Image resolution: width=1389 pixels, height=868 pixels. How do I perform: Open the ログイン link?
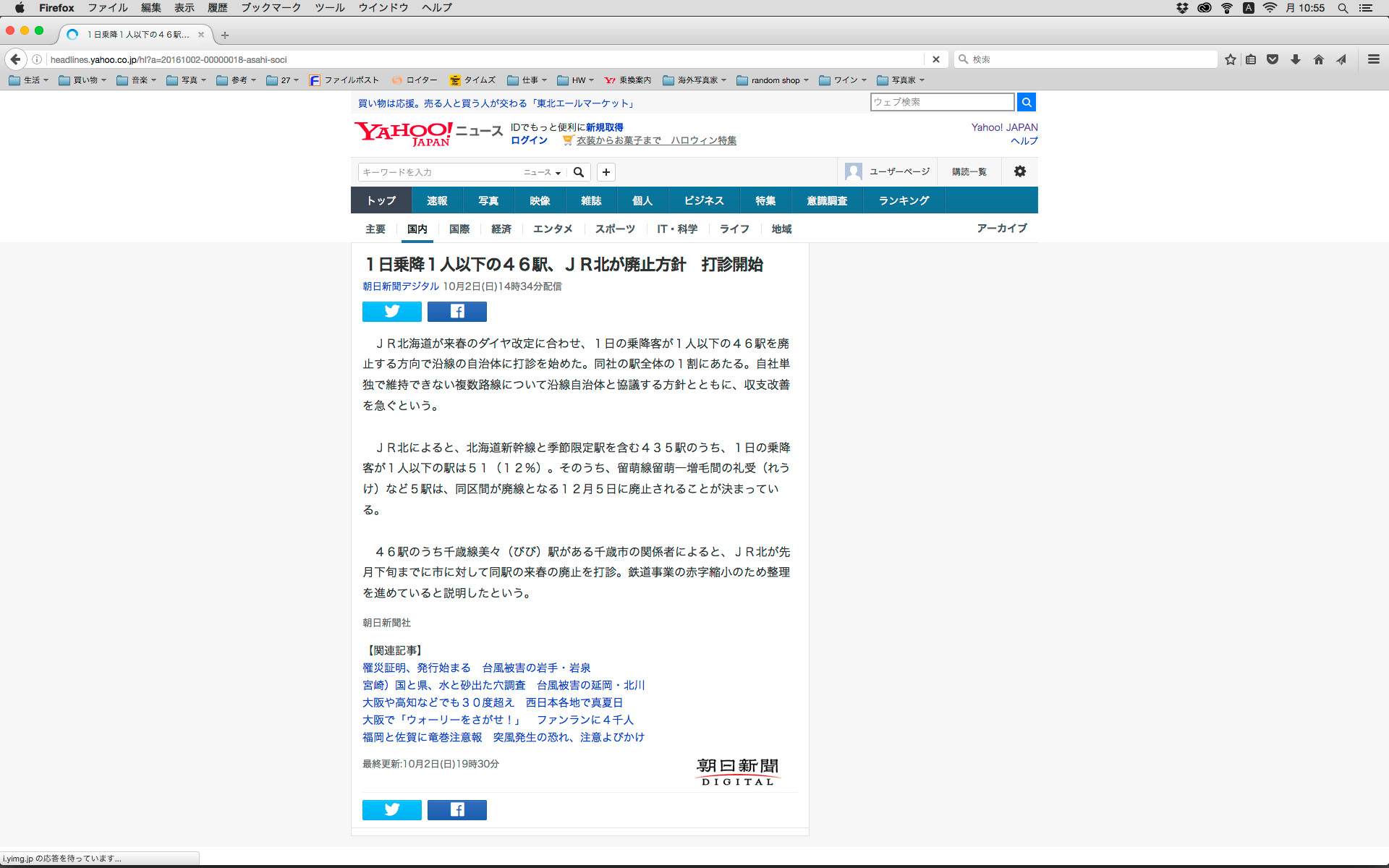click(x=529, y=140)
